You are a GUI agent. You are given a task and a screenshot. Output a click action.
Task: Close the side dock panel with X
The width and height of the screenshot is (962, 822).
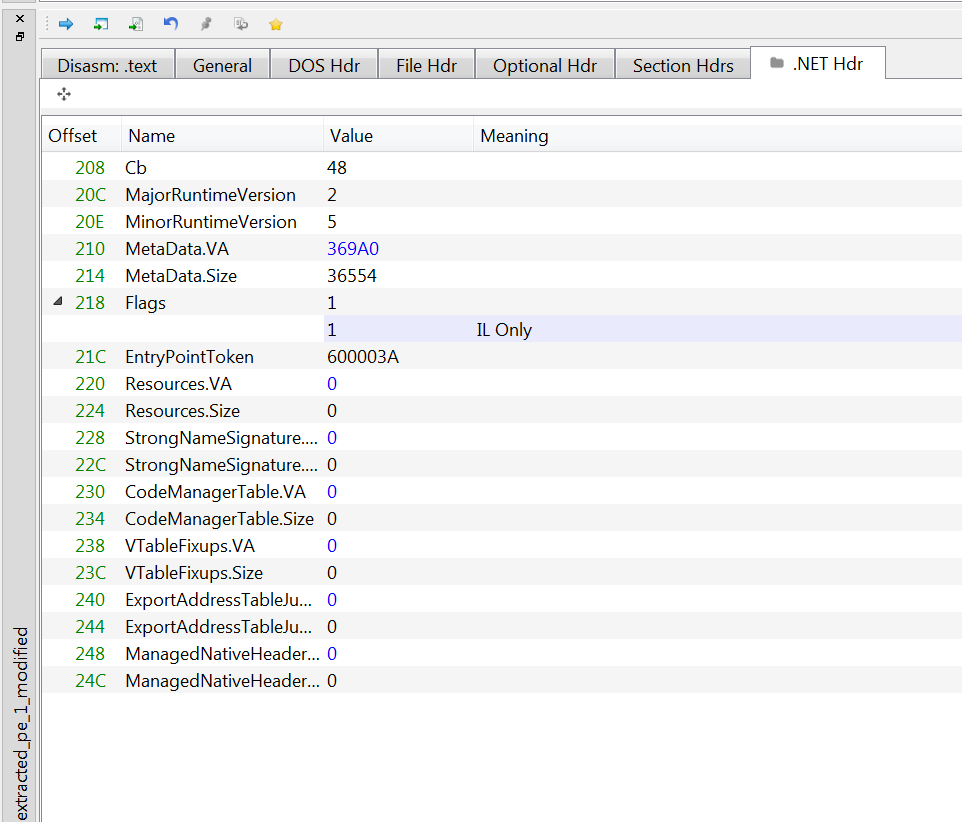point(19,19)
